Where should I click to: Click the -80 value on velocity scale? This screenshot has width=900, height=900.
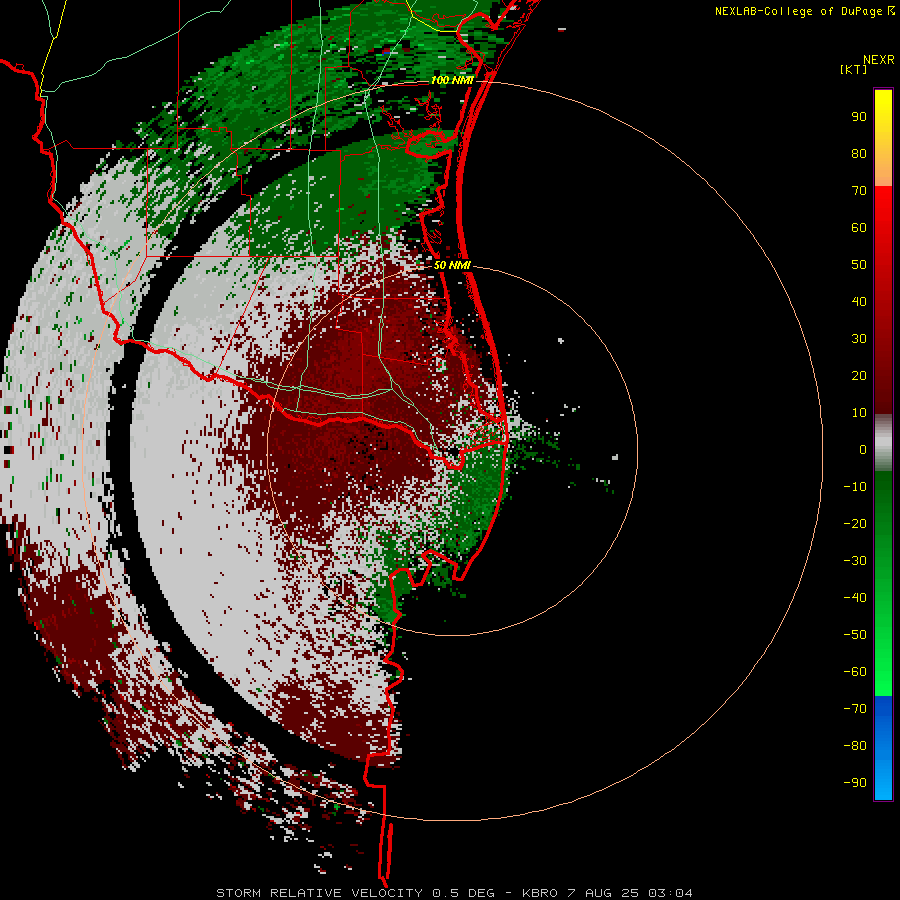(x=855, y=746)
